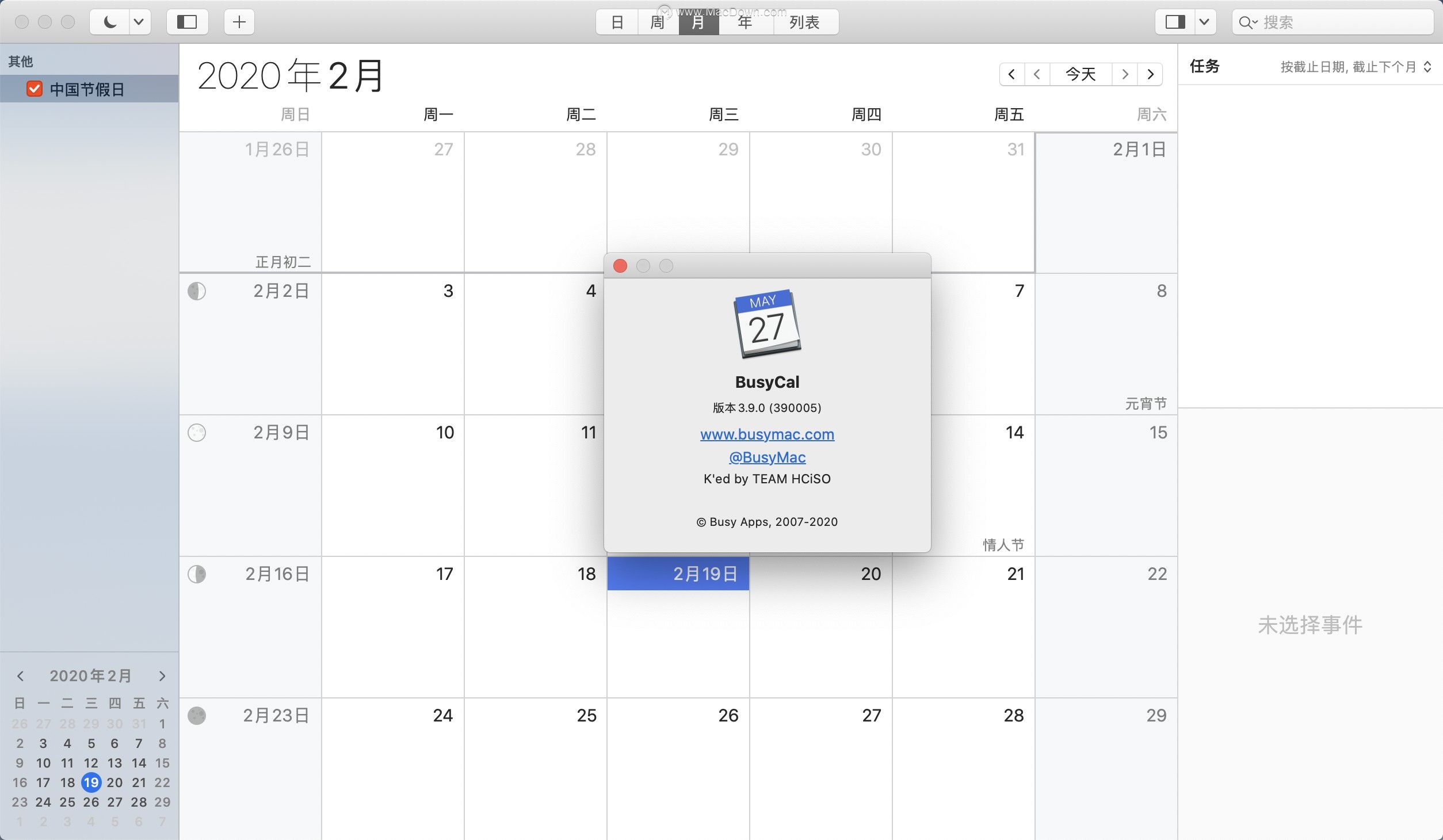Open dropdown arrow beside moon icon
1443x840 pixels.
click(140, 22)
